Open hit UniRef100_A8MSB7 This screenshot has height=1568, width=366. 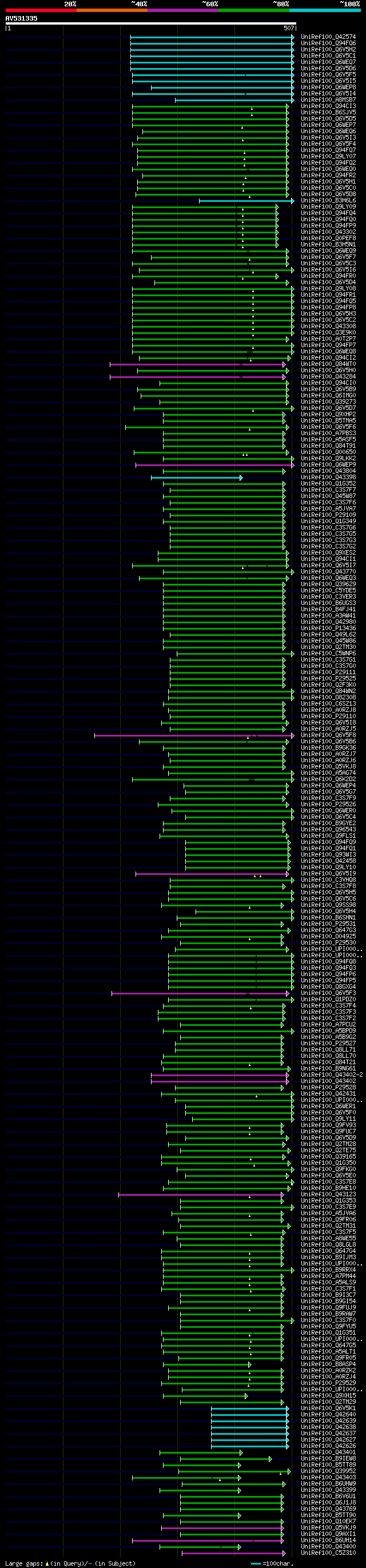point(328,100)
